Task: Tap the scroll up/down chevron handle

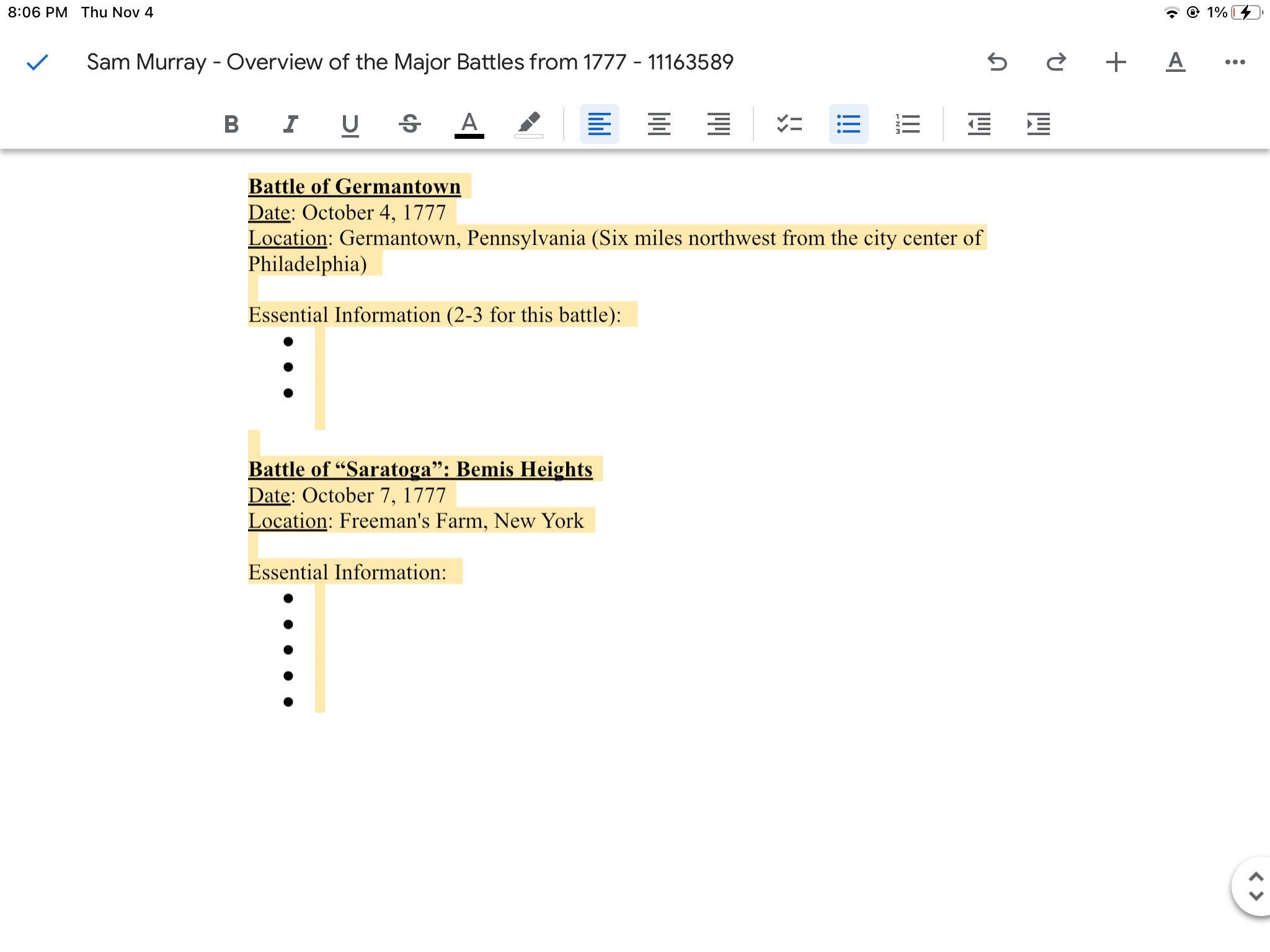Action: pyautogui.click(x=1255, y=886)
